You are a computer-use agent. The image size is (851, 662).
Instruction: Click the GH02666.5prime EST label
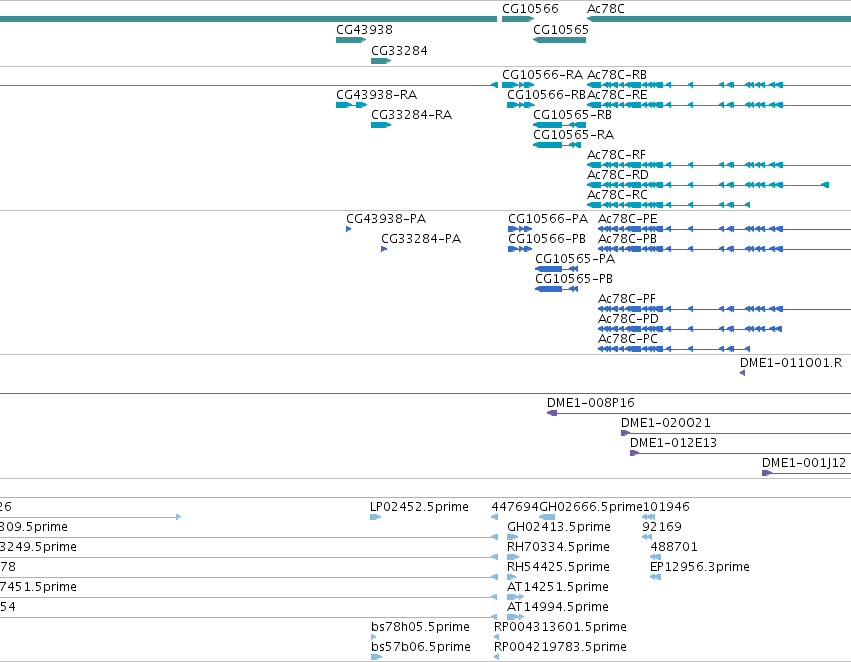tap(590, 507)
